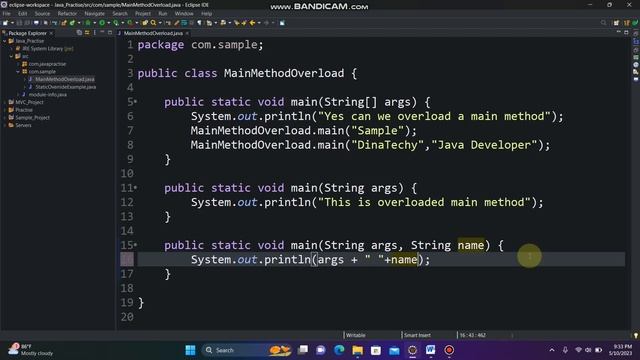This screenshot has width=640, height=360.
Task: Click the Run External Tools icon
Action: point(130,23)
